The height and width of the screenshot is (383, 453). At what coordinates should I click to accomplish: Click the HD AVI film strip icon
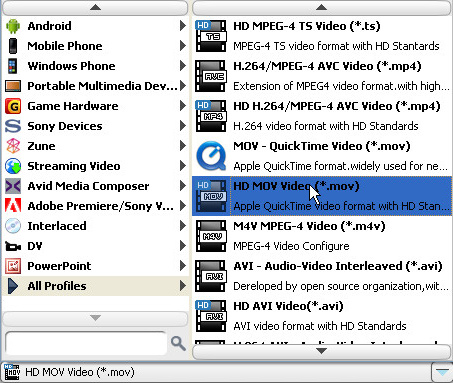(x=211, y=316)
